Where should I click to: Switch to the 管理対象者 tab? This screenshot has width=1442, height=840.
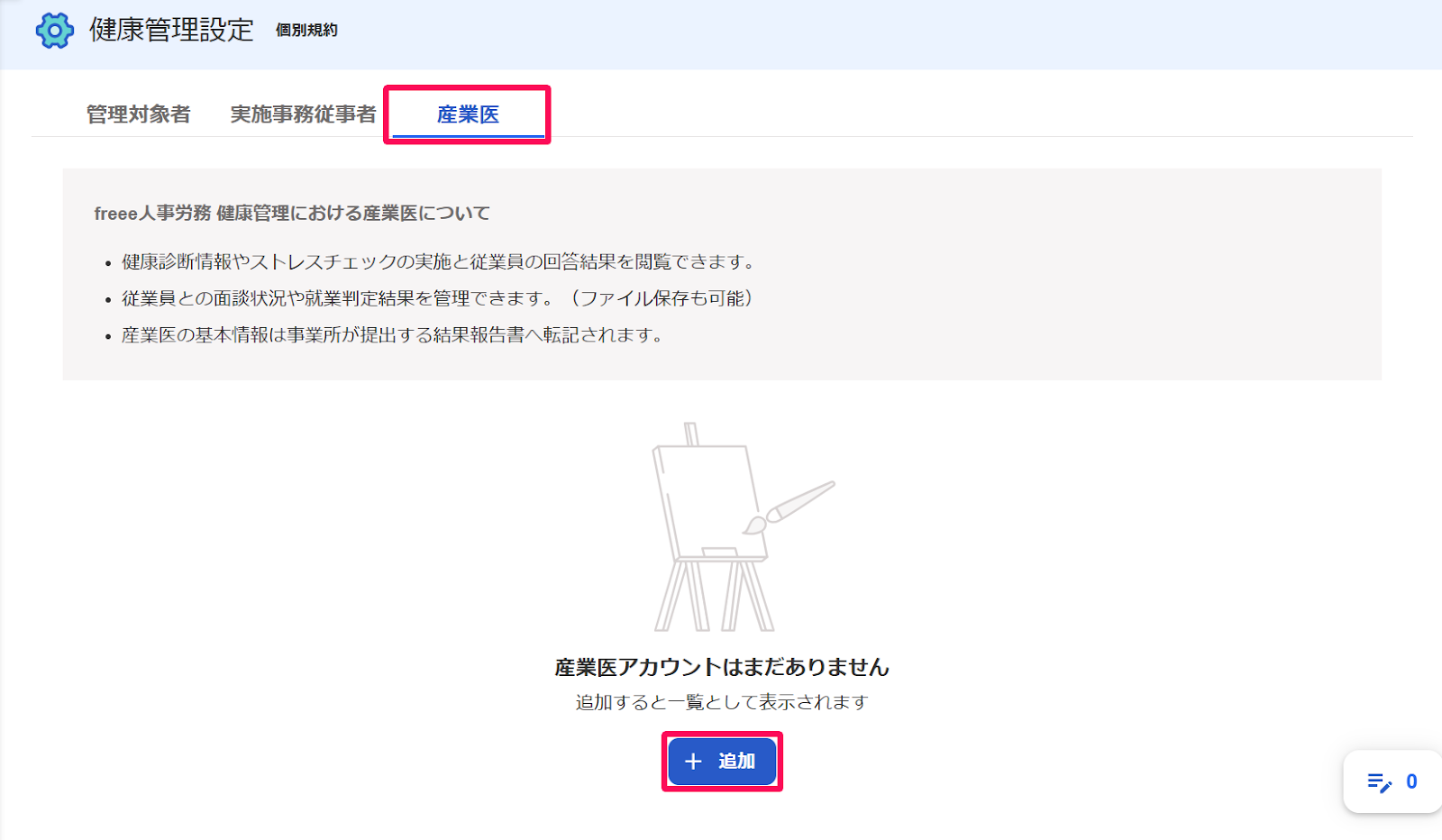pyautogui.click(x=138, y=114)
